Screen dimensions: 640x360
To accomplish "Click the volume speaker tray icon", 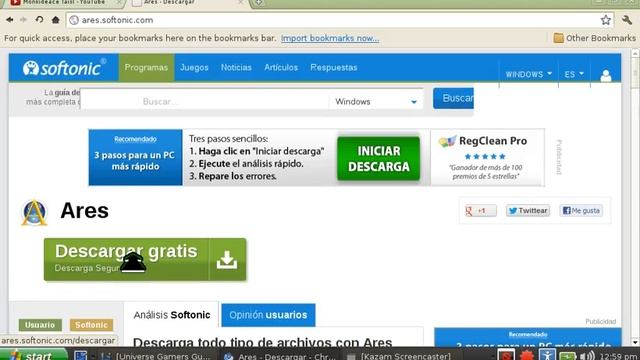I will [587, 356].
